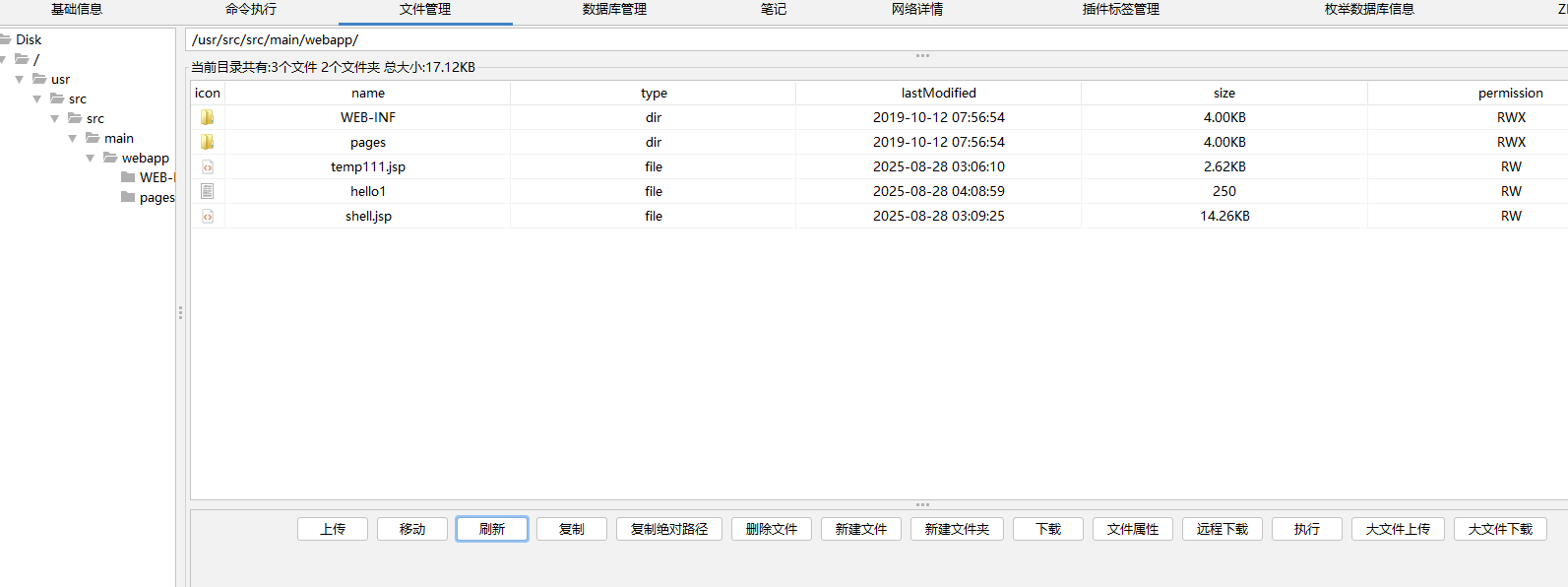Viewport: 1568px width, 587px height.
Task: Sort by the name column header
Action: [x=368, y=93]
